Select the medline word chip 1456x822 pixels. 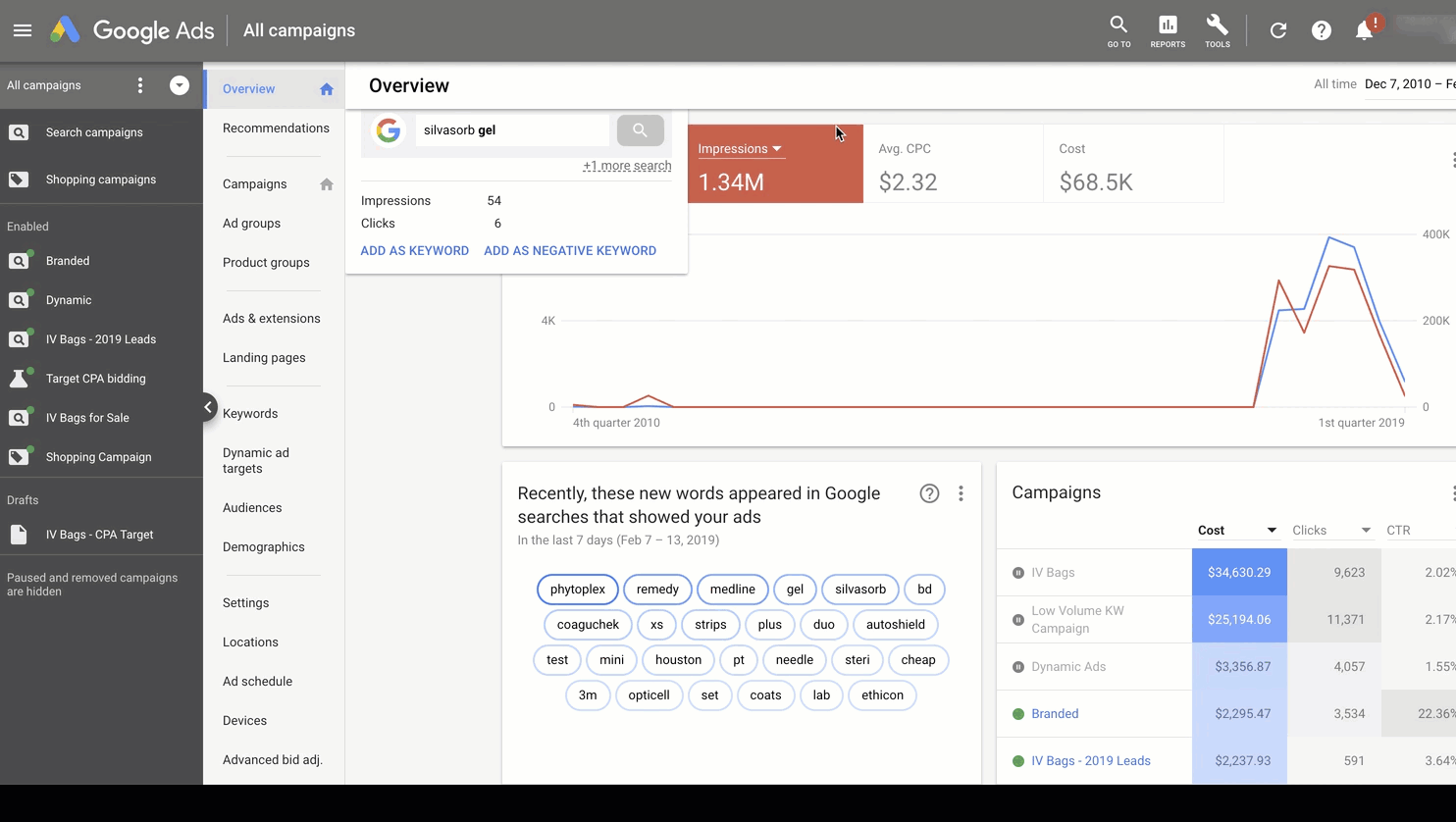click(733, 590)
